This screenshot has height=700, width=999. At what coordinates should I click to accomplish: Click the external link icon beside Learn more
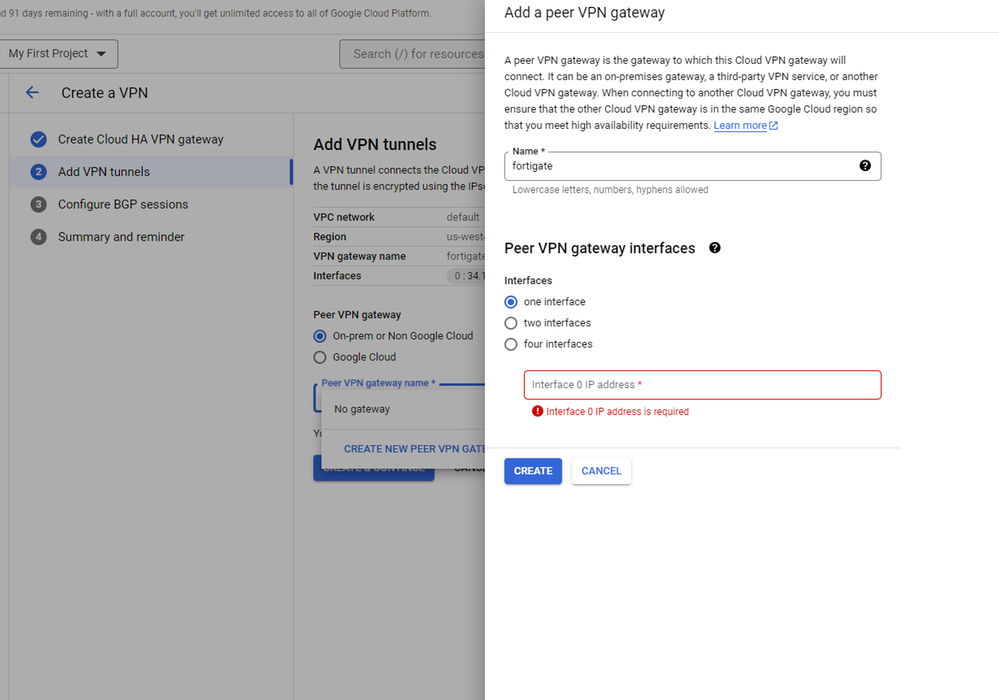point(774,126)
